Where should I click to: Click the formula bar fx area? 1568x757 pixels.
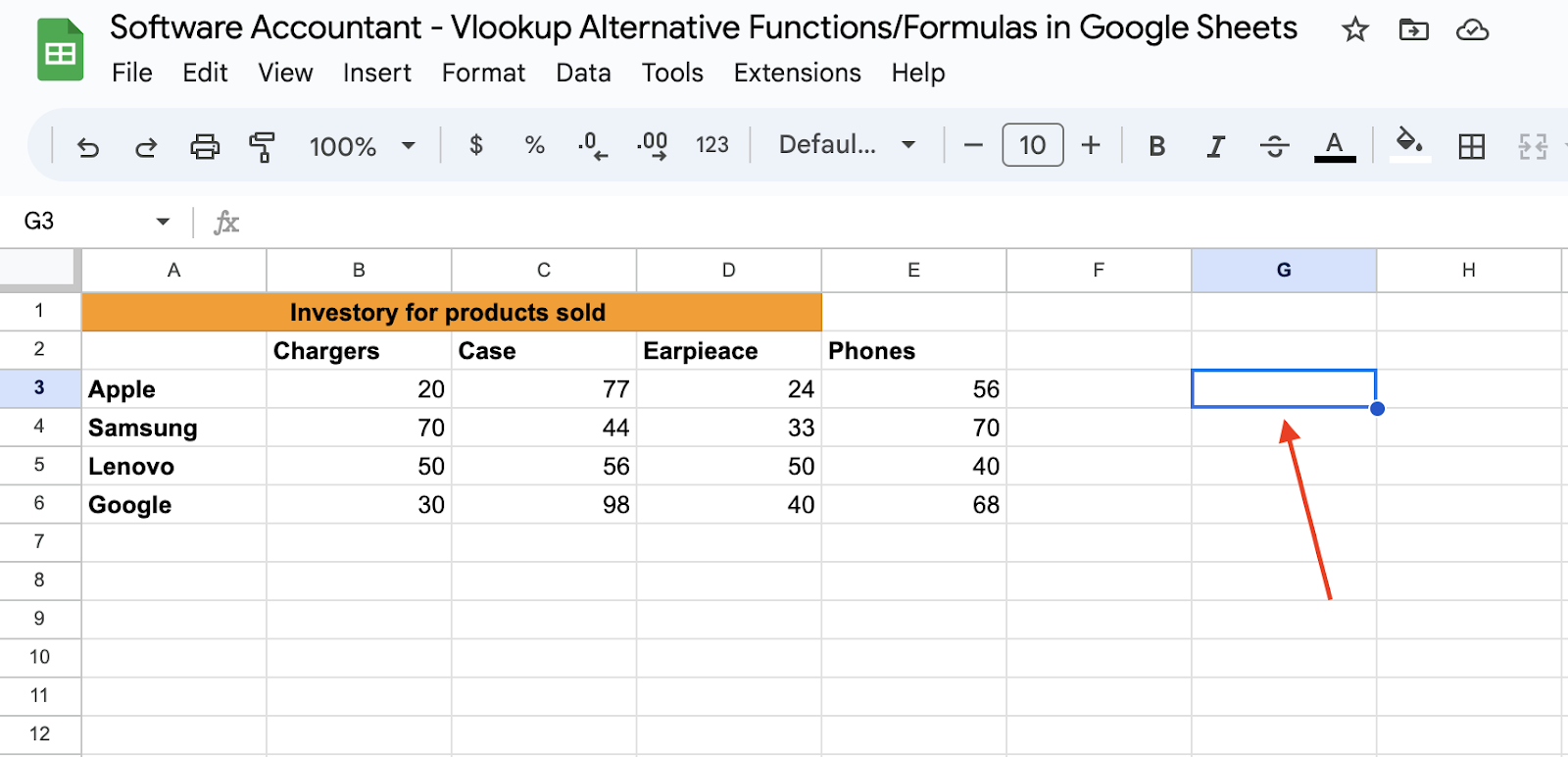(x=226, y=223)
